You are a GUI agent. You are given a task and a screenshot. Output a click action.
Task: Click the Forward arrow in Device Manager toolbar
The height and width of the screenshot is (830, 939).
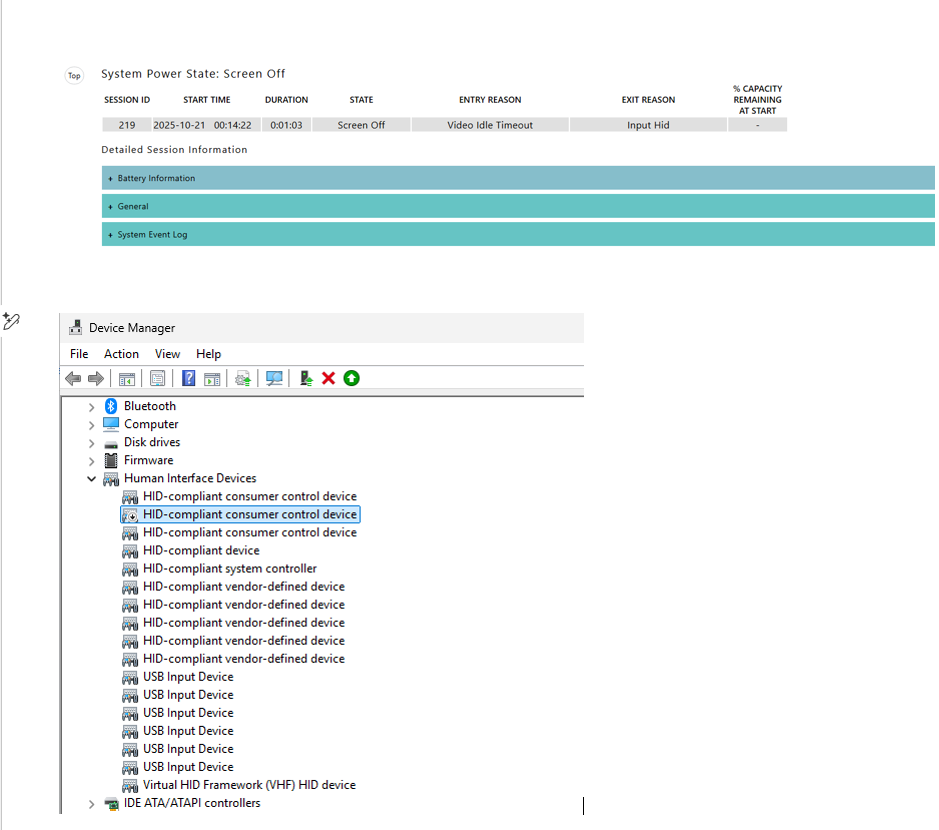(x=96, y=378)
